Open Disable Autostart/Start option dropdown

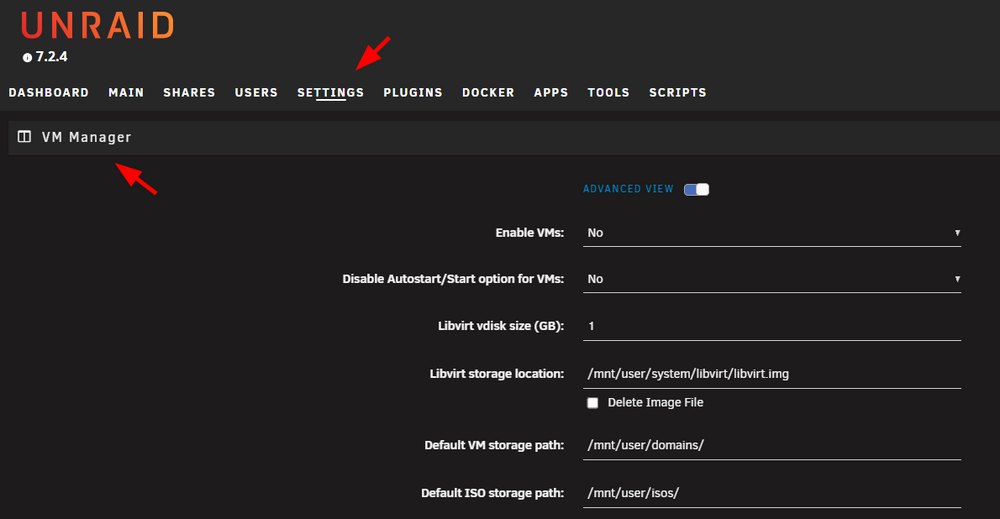pyautogui.click(x=772, y=279)
